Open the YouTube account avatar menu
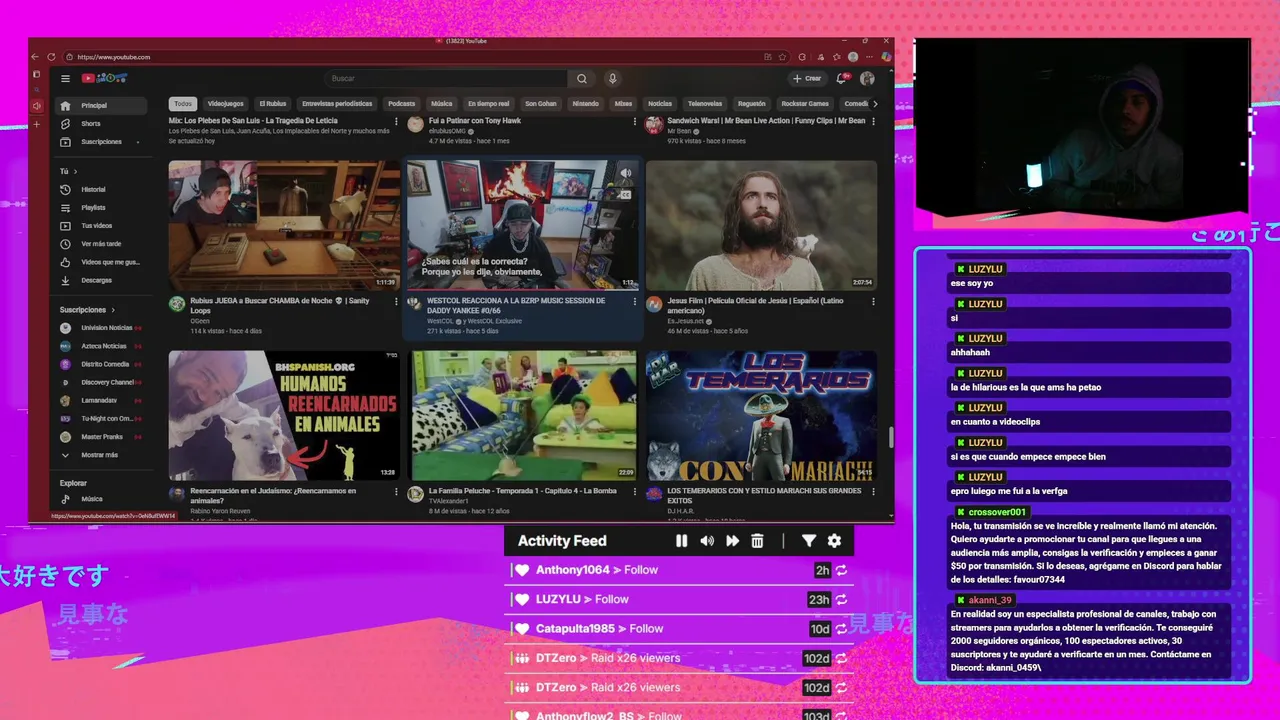 point(867,78)
